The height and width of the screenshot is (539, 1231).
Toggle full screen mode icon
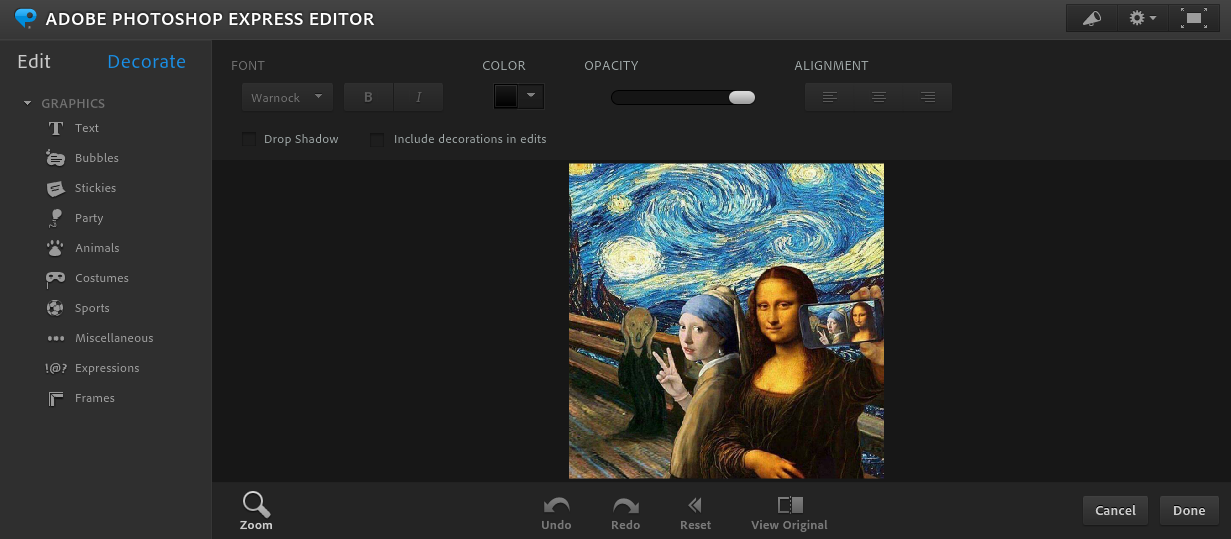(1193, 18)
